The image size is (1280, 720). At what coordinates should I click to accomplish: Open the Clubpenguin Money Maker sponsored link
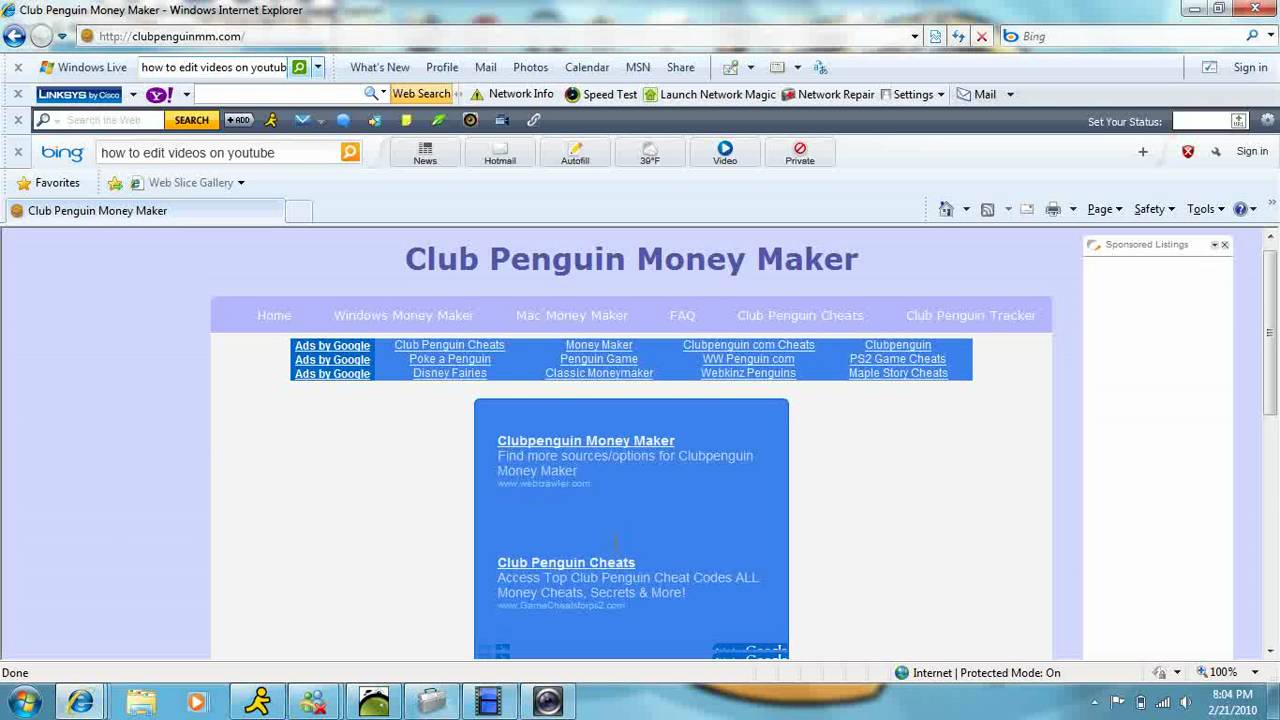tap(586, 441)
